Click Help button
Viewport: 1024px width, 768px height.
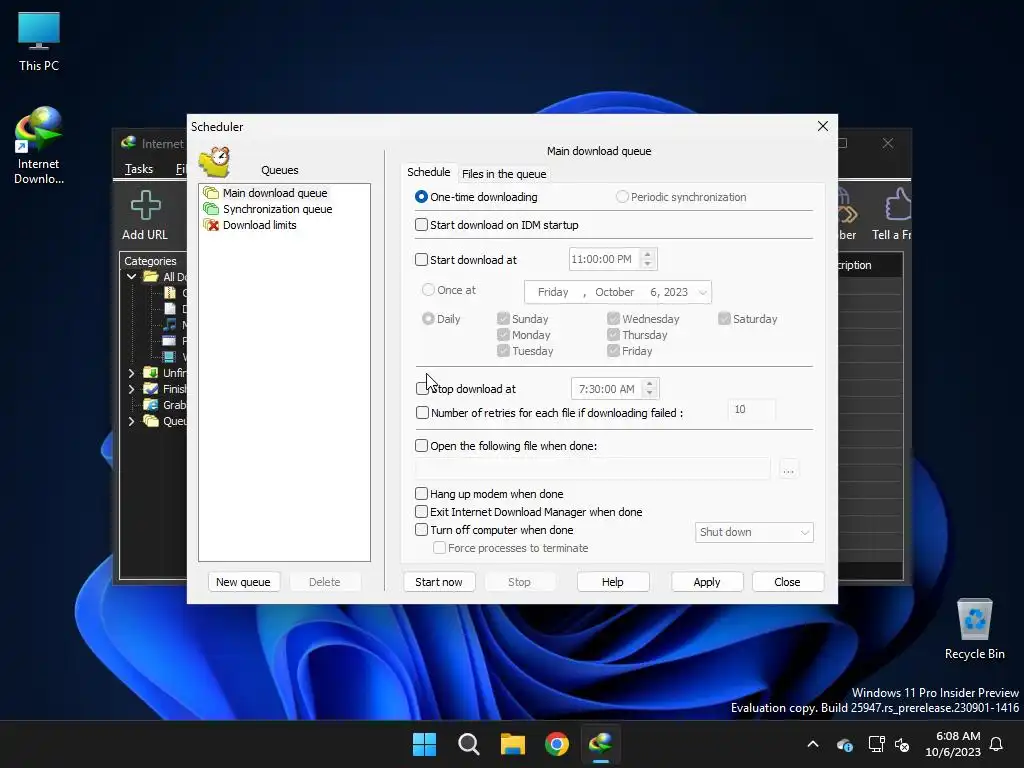tap(613, 582)
